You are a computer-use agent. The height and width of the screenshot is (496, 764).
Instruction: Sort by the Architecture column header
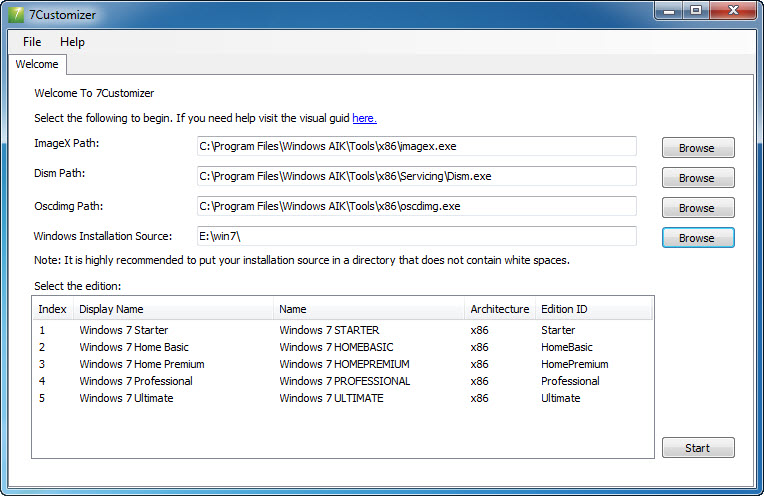[x=500, y=309]
